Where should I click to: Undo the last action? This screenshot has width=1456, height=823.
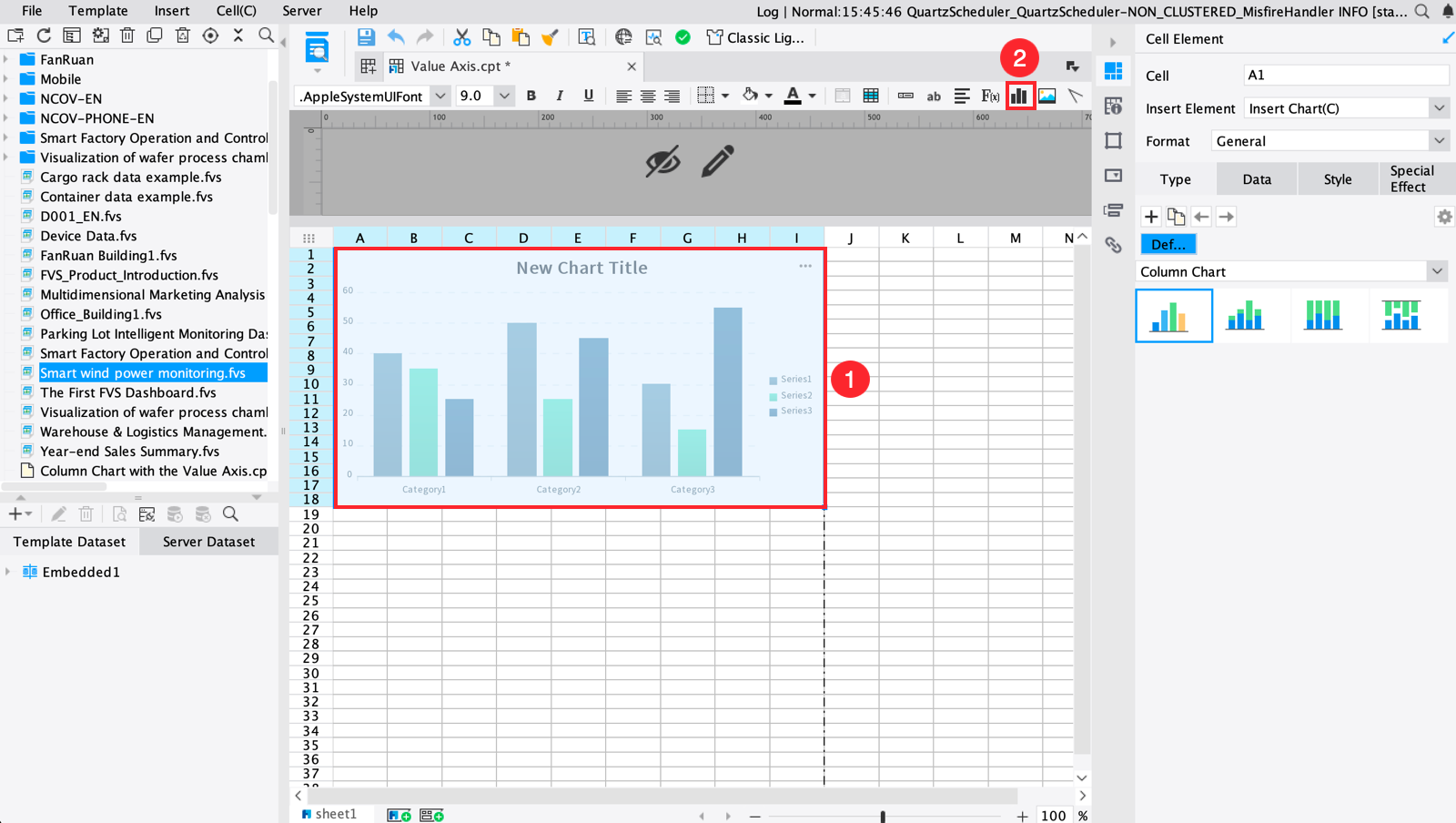pyautogui.click(x=396, y=37)
